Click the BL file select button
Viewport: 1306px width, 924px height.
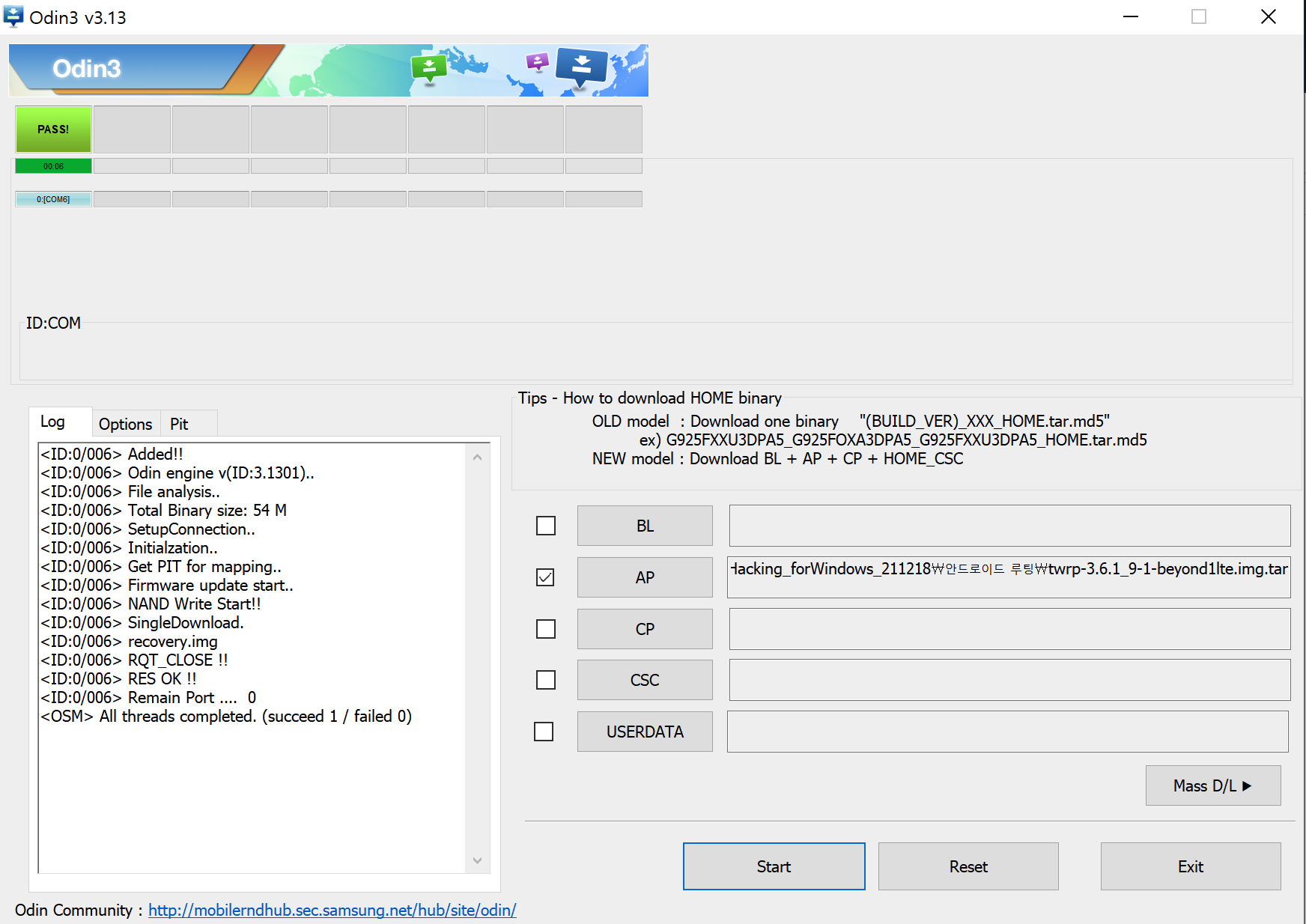point(645,526)
